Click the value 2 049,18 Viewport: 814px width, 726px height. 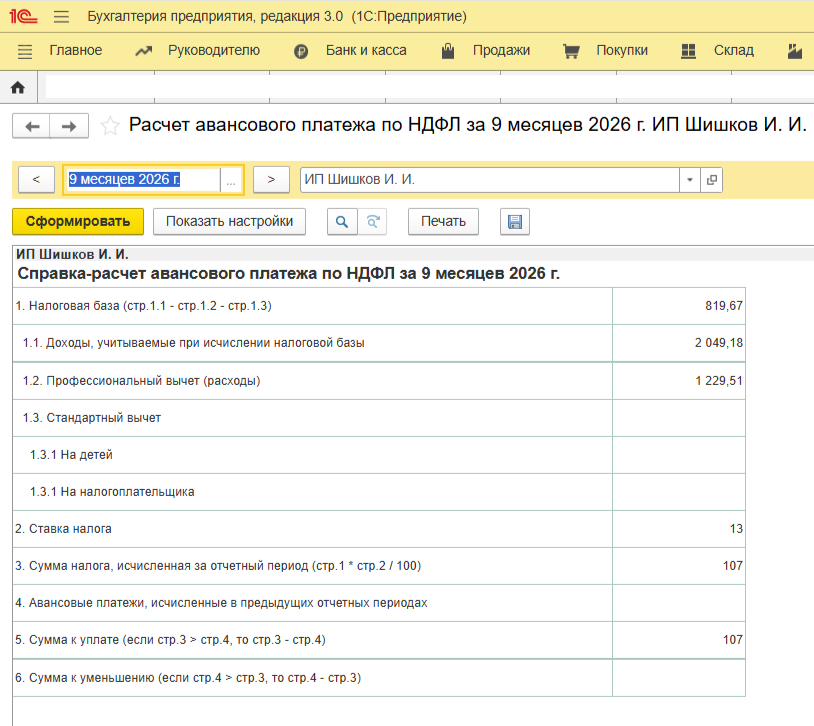(x=718, y=343)
